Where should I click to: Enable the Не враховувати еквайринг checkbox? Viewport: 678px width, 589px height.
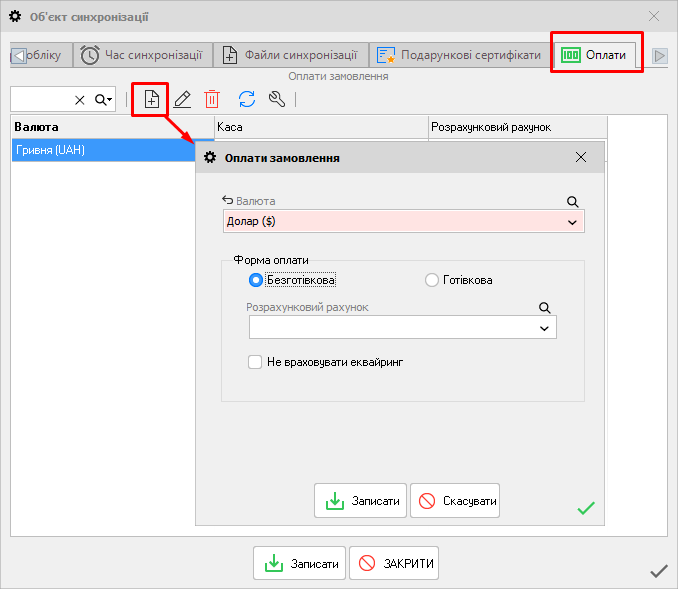[x=255, y=362]
